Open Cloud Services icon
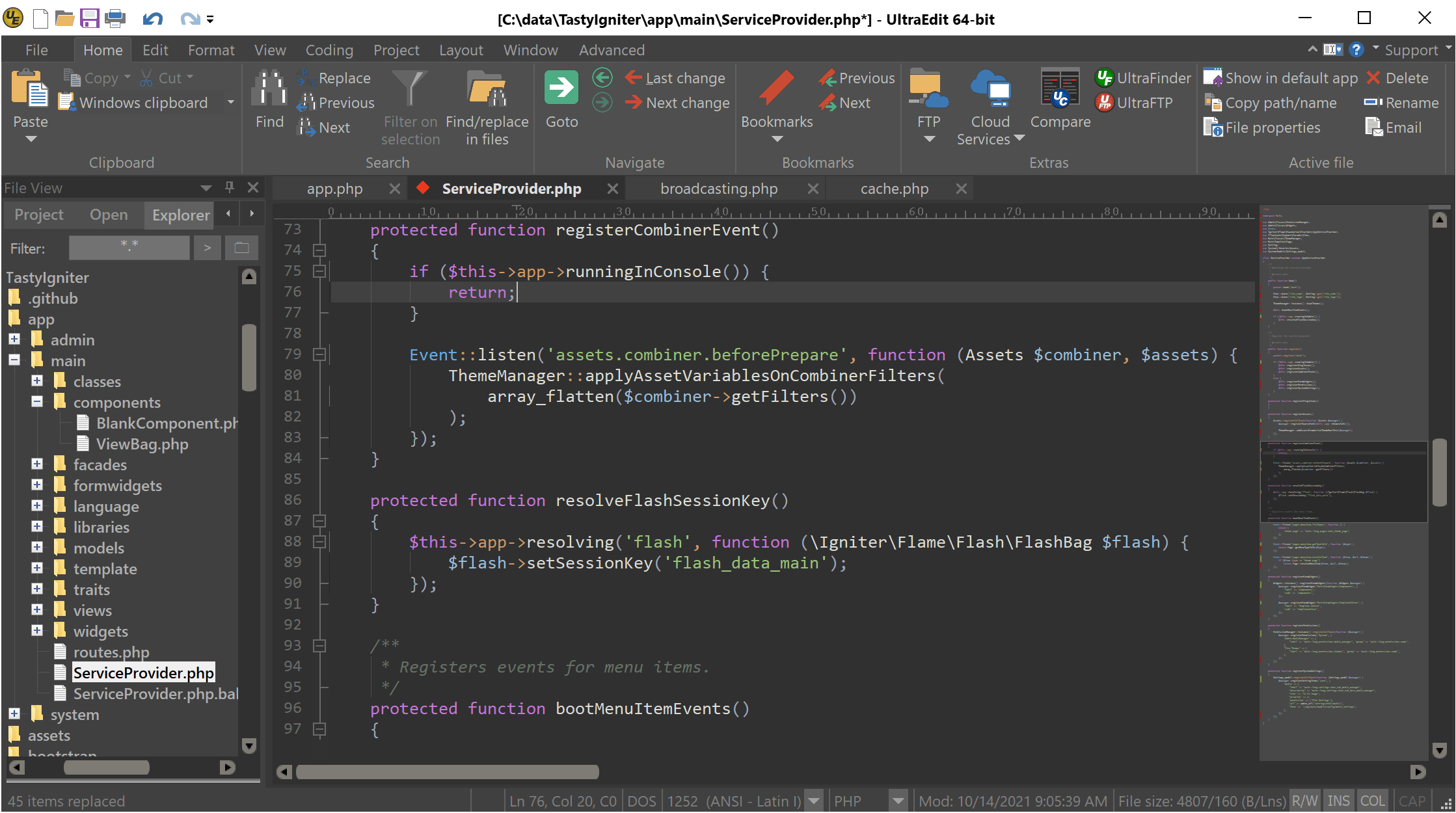Image resolution: width=1456 pixels, height=813 pixels. pyautogui.click(x=990, y=88)
